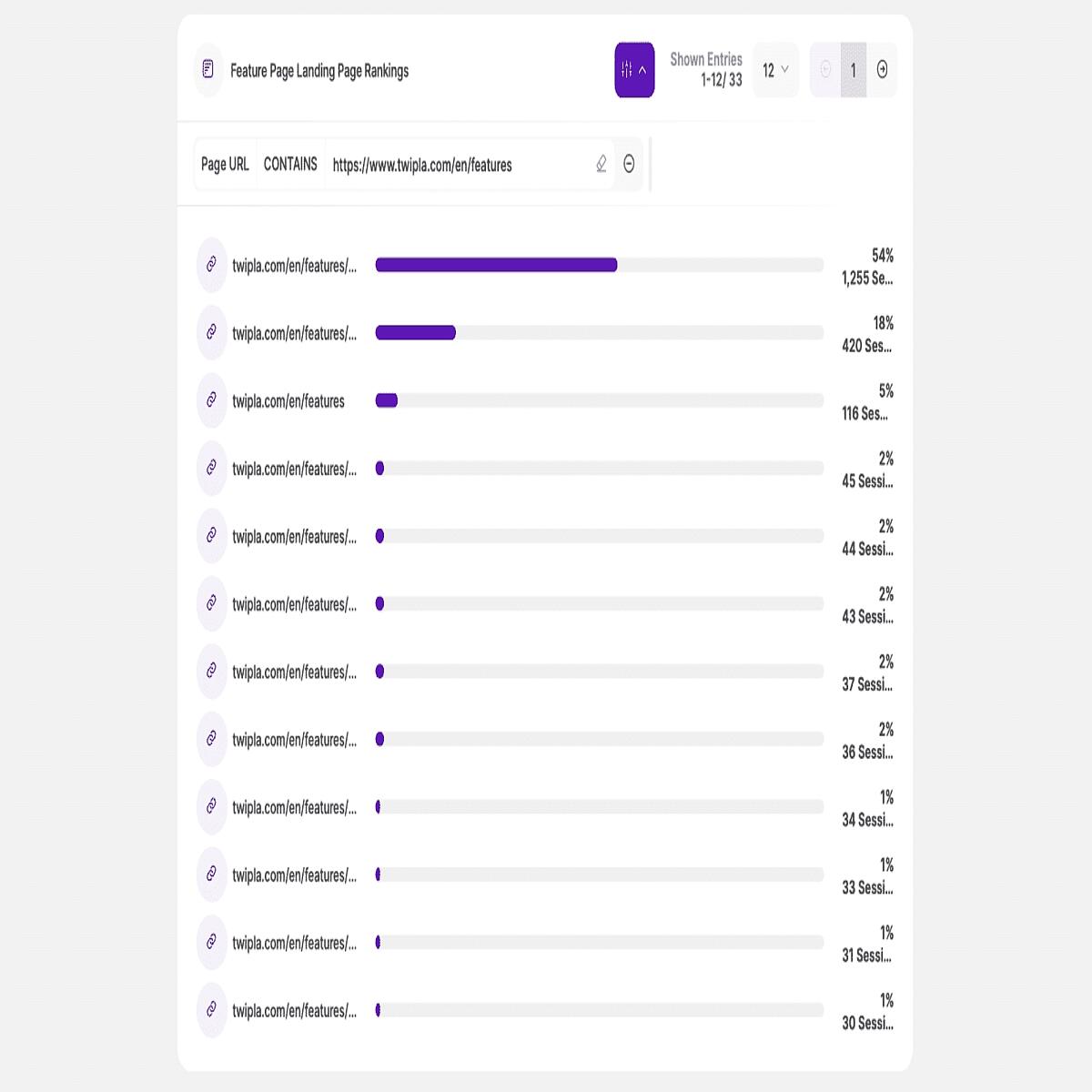This screenshot has height=1092, width=1092.
Task: Open the entries-per-page dropdown showing 12
Action: point(775,70)
